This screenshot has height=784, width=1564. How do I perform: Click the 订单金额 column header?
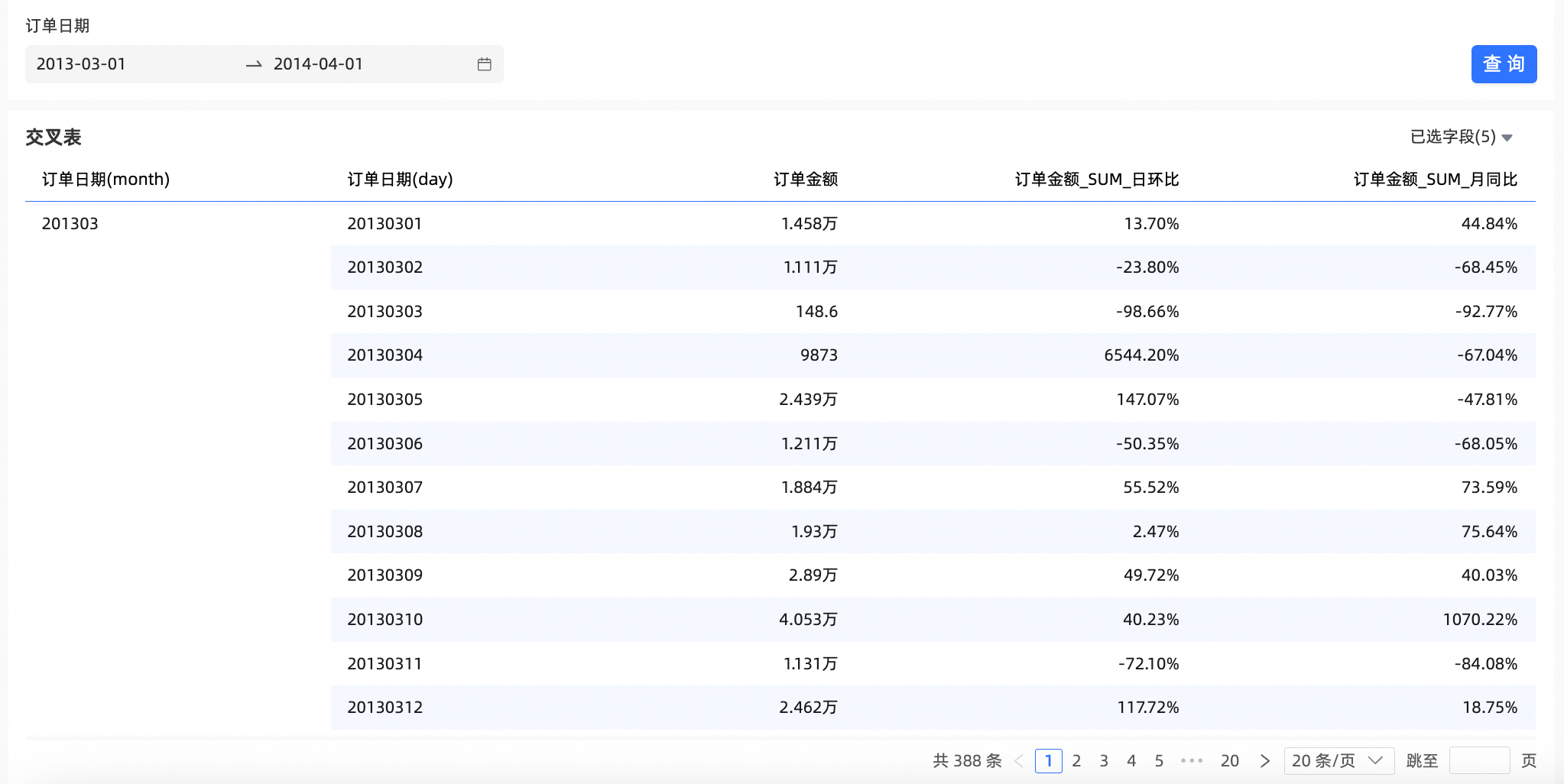pyautogui.click(x=805, y=180)
